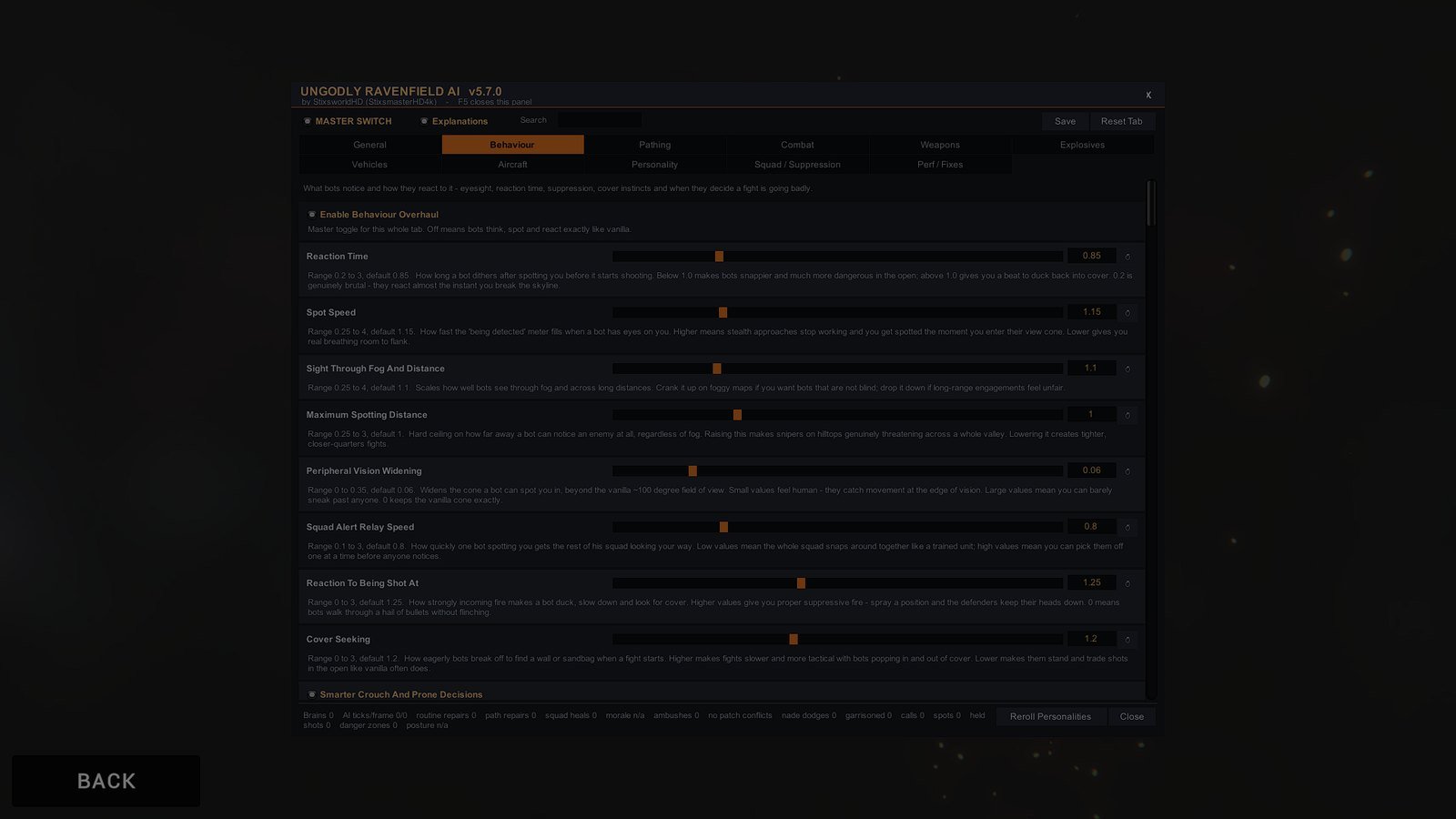Screen dimensions: 1456x819
Task: Click the Close button at panel bottom
Action: tap(1132, 717)
